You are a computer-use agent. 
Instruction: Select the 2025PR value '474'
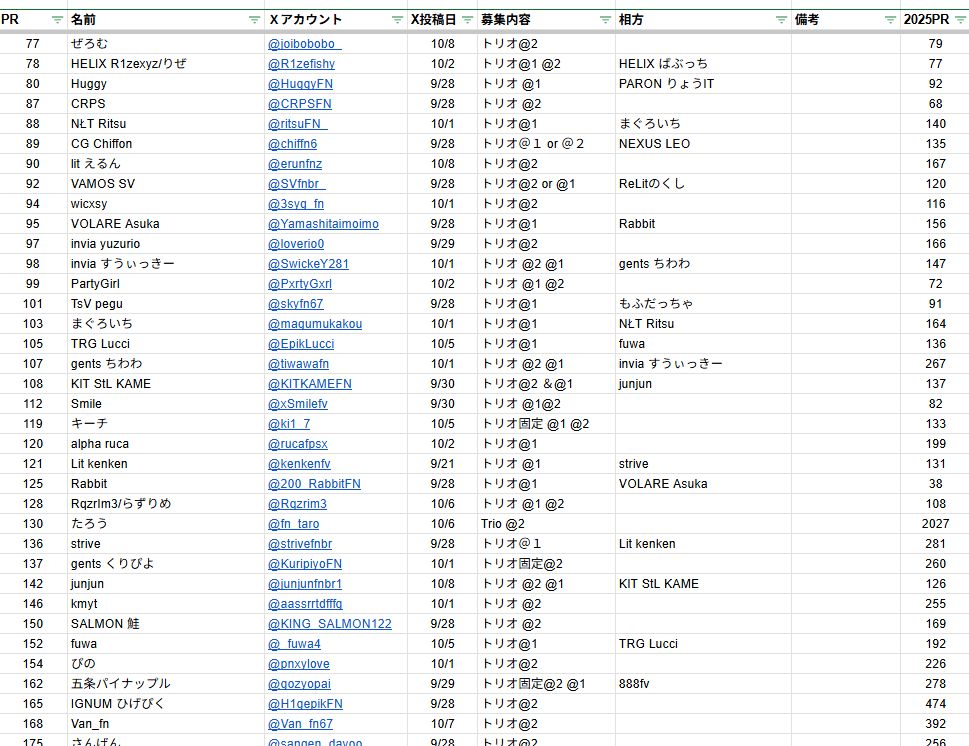click(x=935, y=704)
